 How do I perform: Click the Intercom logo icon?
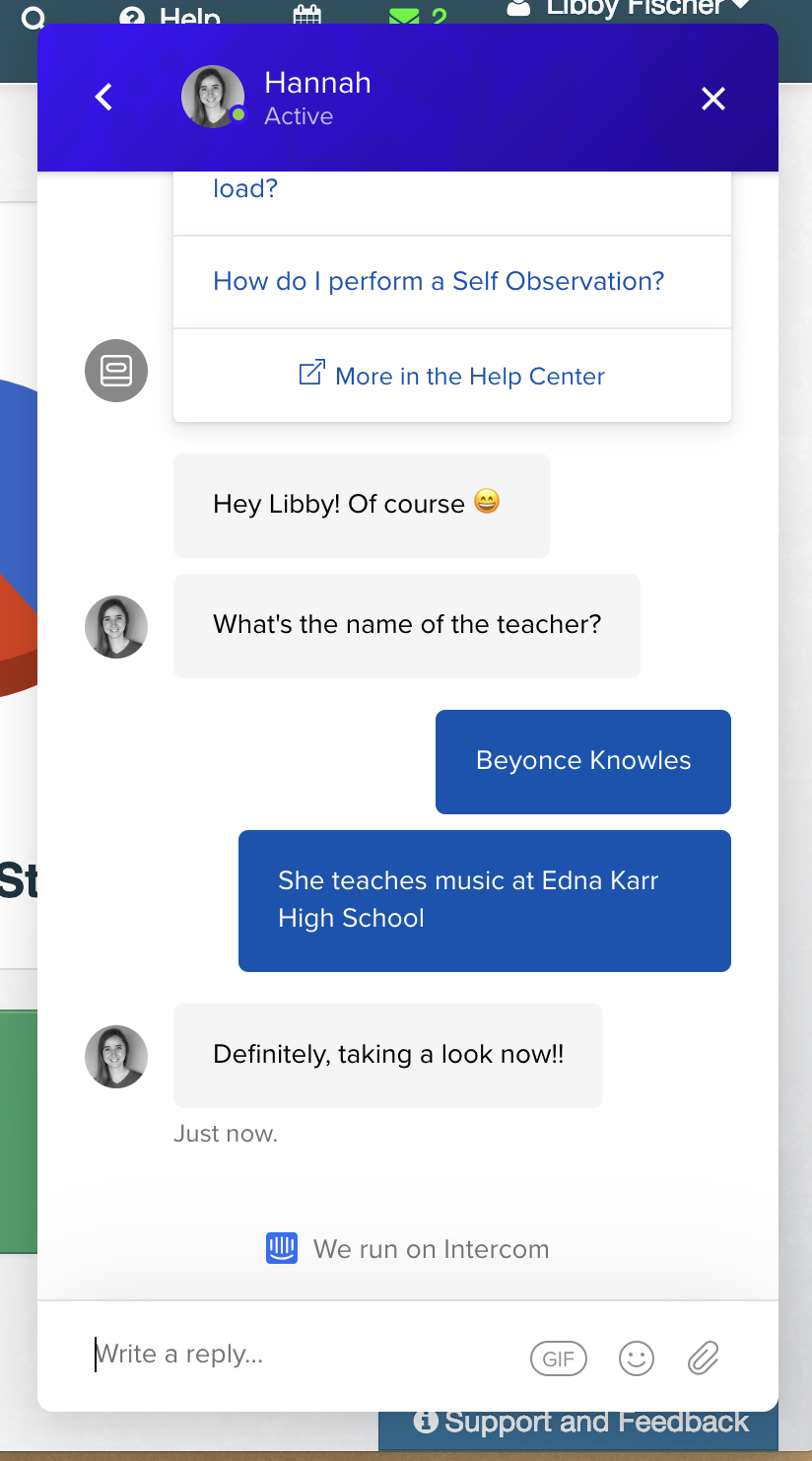click(282, 1249)
